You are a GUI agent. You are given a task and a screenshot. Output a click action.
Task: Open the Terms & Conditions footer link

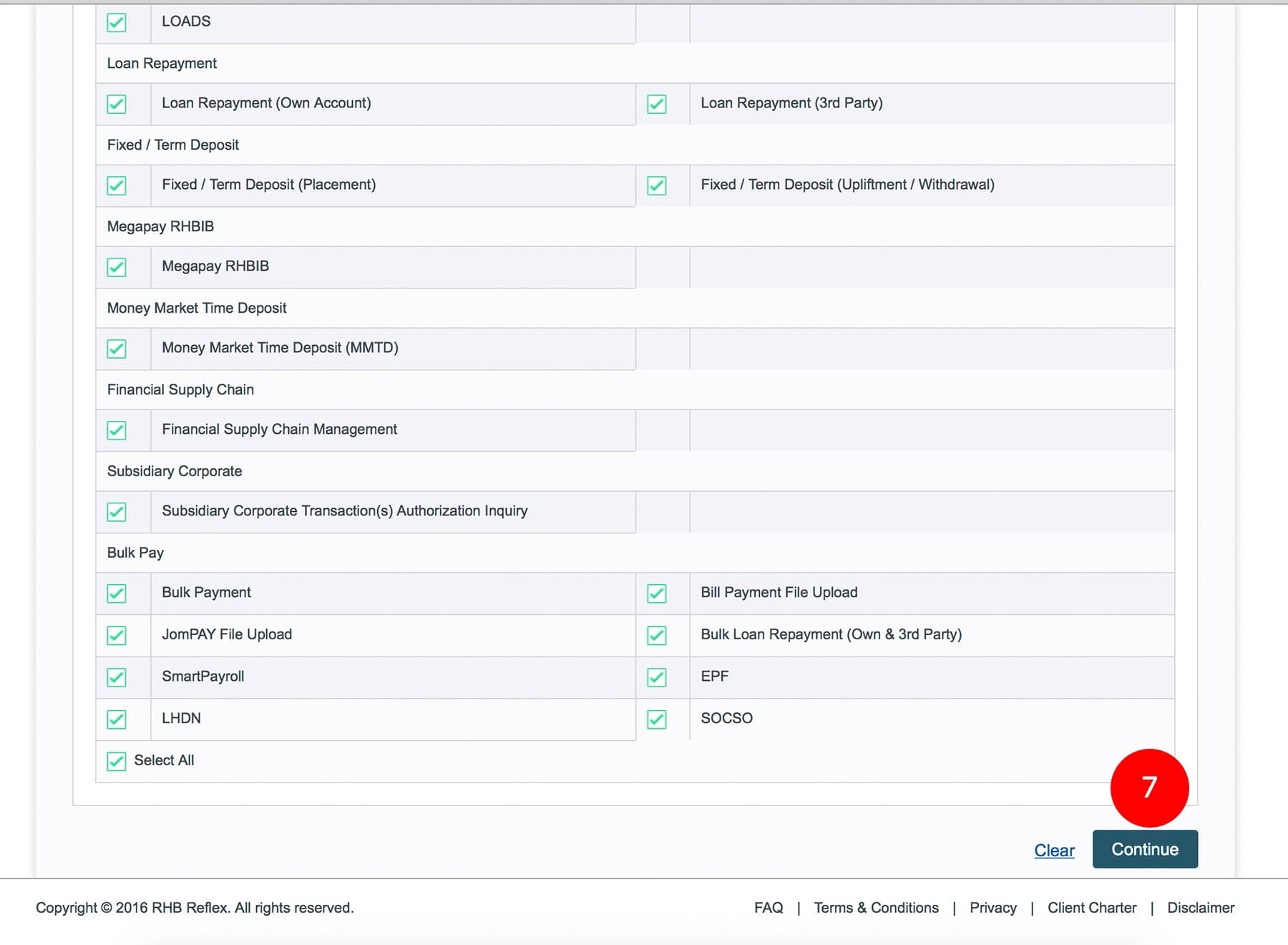click(x=876, y=908)
